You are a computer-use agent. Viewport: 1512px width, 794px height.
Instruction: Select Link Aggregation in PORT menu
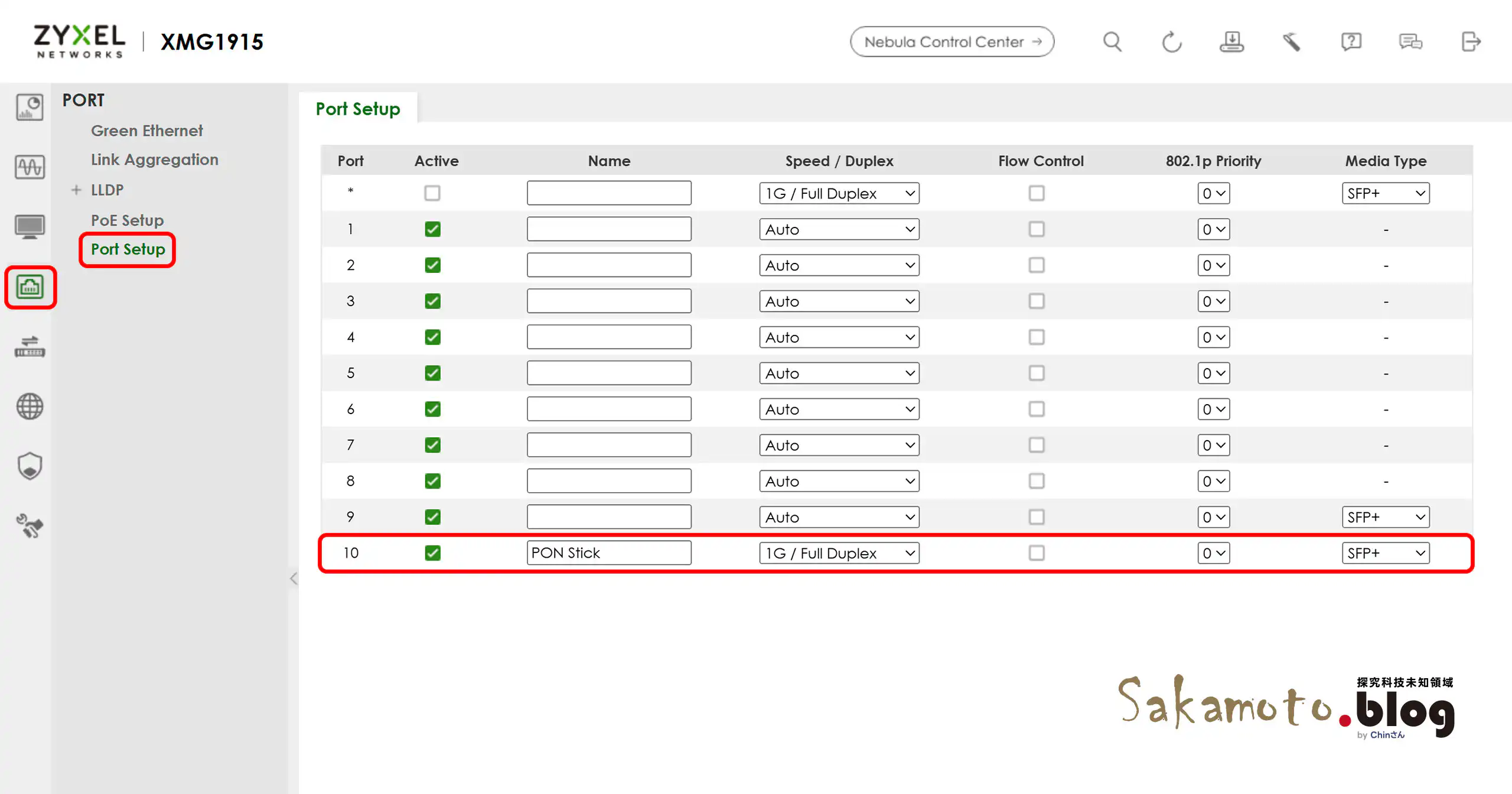[x=154, y=160]
